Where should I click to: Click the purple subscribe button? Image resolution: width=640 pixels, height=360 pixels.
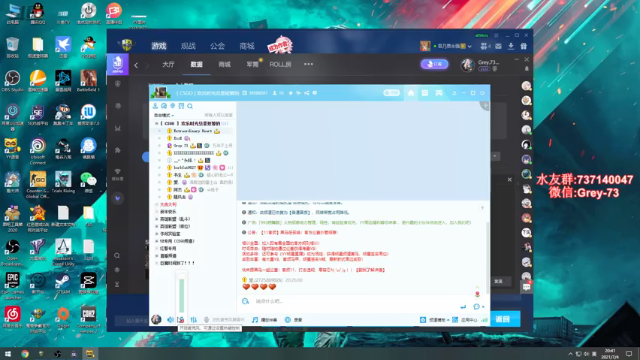(x=434, y=64)
